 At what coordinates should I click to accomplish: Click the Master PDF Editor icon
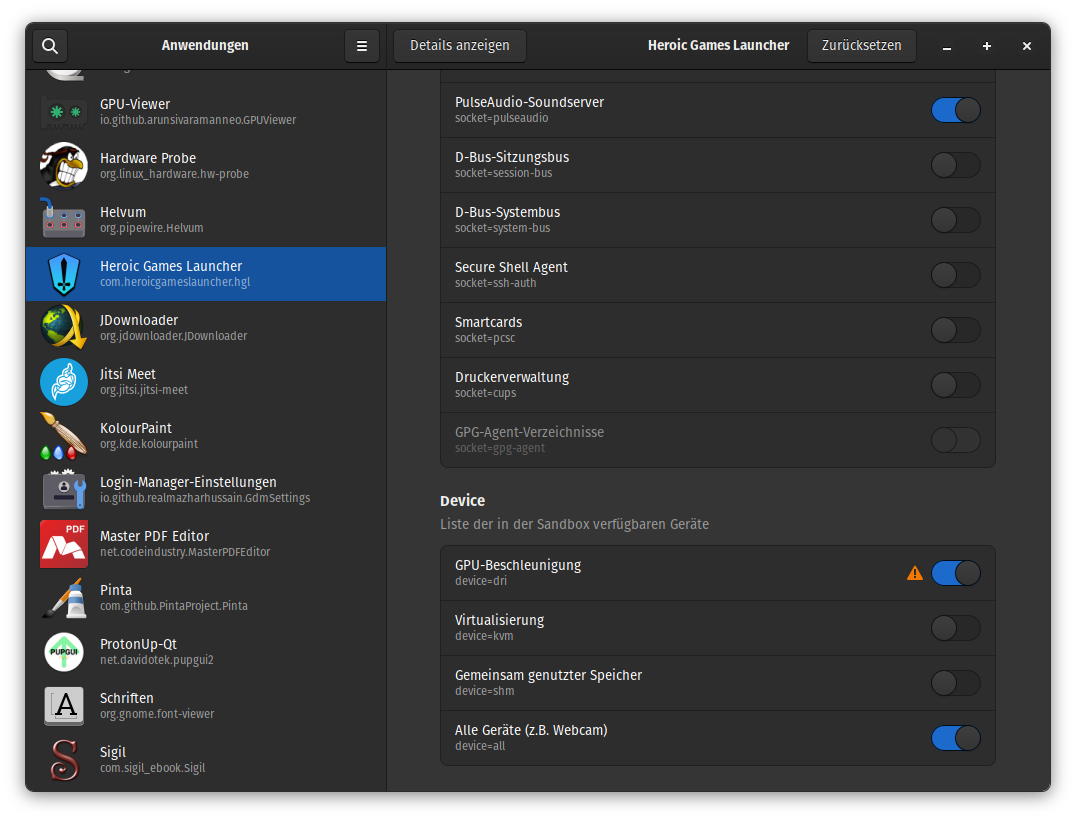pyautogui.click(x=64, y=543)
